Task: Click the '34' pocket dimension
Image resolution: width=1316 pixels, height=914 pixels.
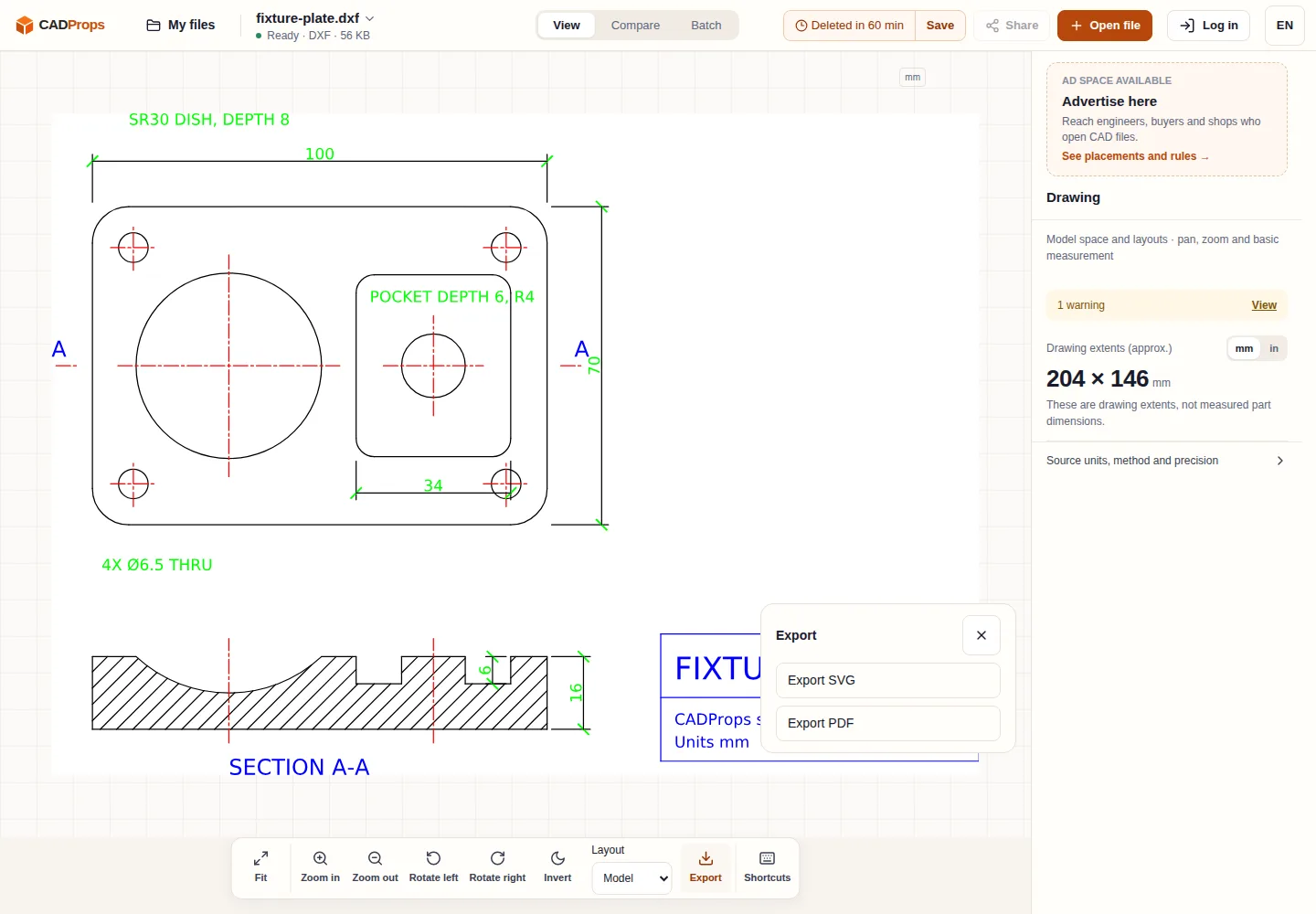Action: click(x=433, y=485)
